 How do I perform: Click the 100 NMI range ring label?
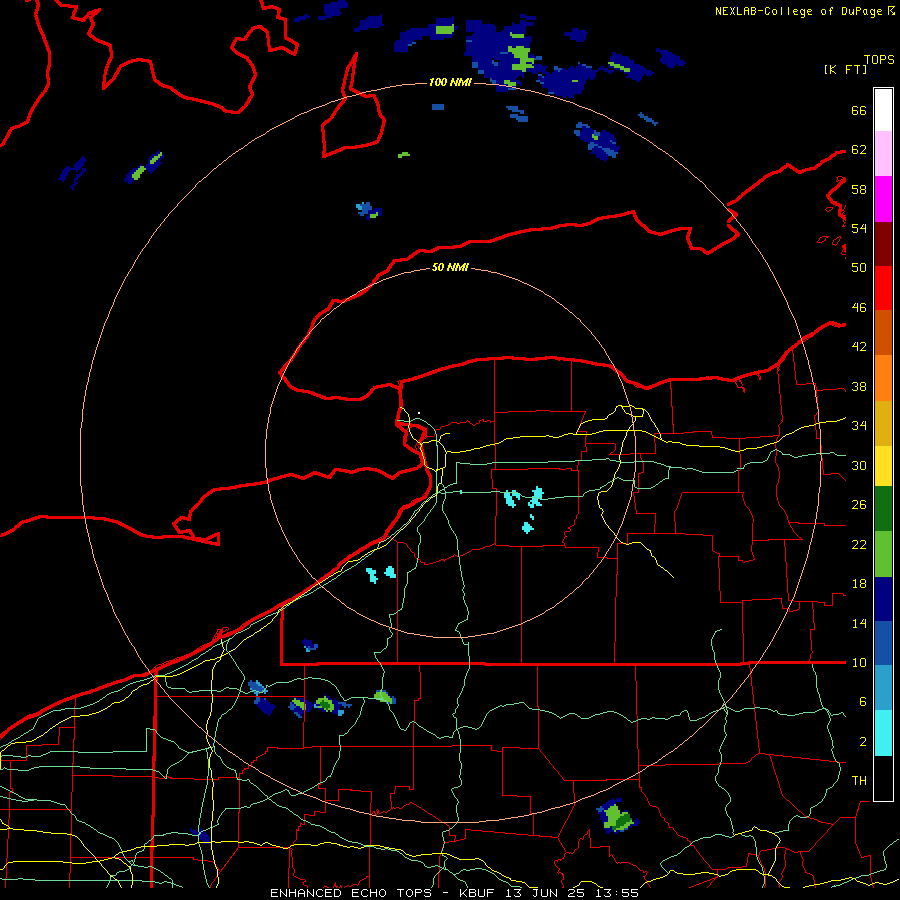(450, 83)
